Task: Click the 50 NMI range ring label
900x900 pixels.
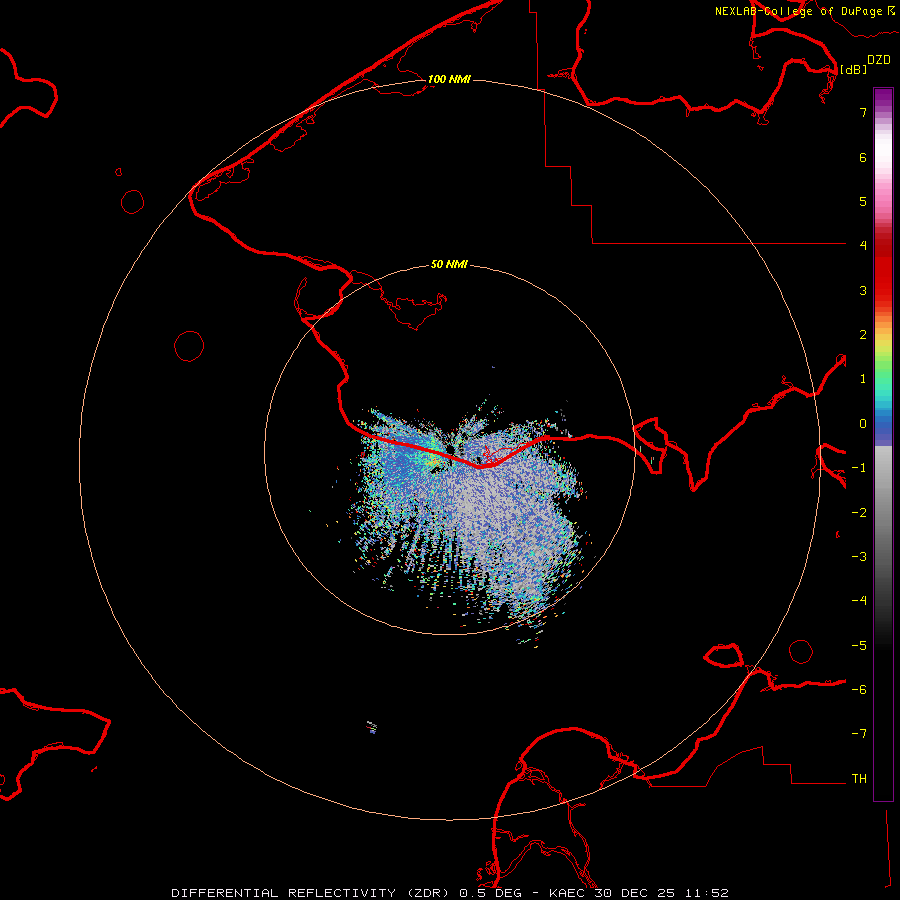Action: pos(449,264)
